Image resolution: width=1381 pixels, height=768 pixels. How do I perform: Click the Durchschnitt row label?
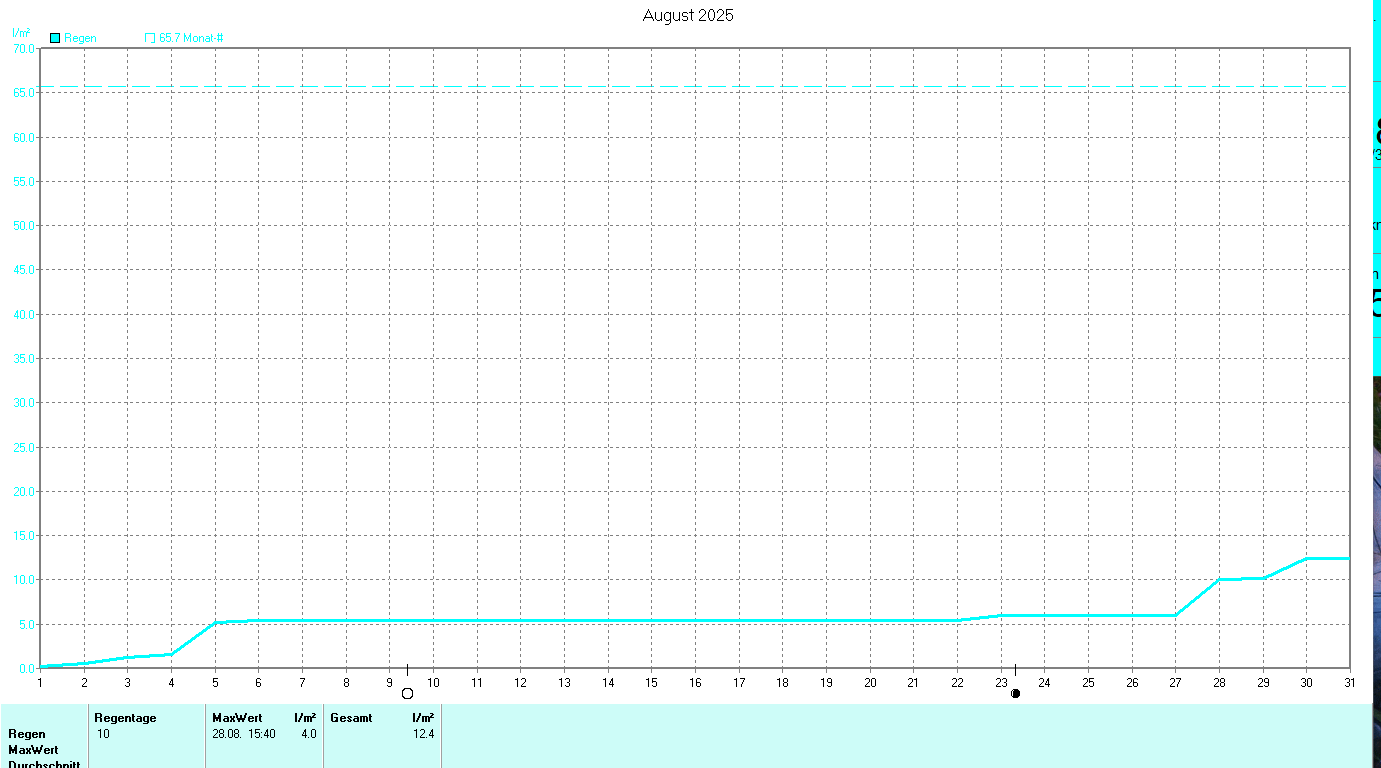click(x=44, y=764)
